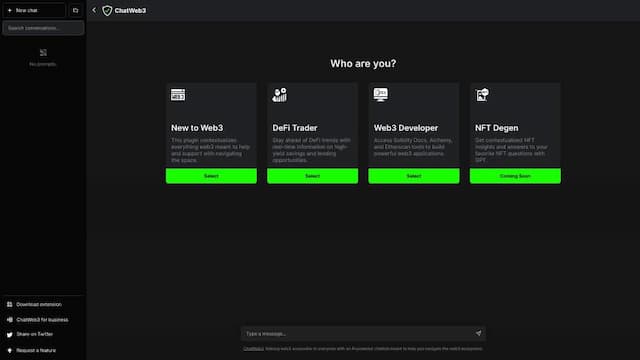Open Share on Twitter link

point(35,334)
